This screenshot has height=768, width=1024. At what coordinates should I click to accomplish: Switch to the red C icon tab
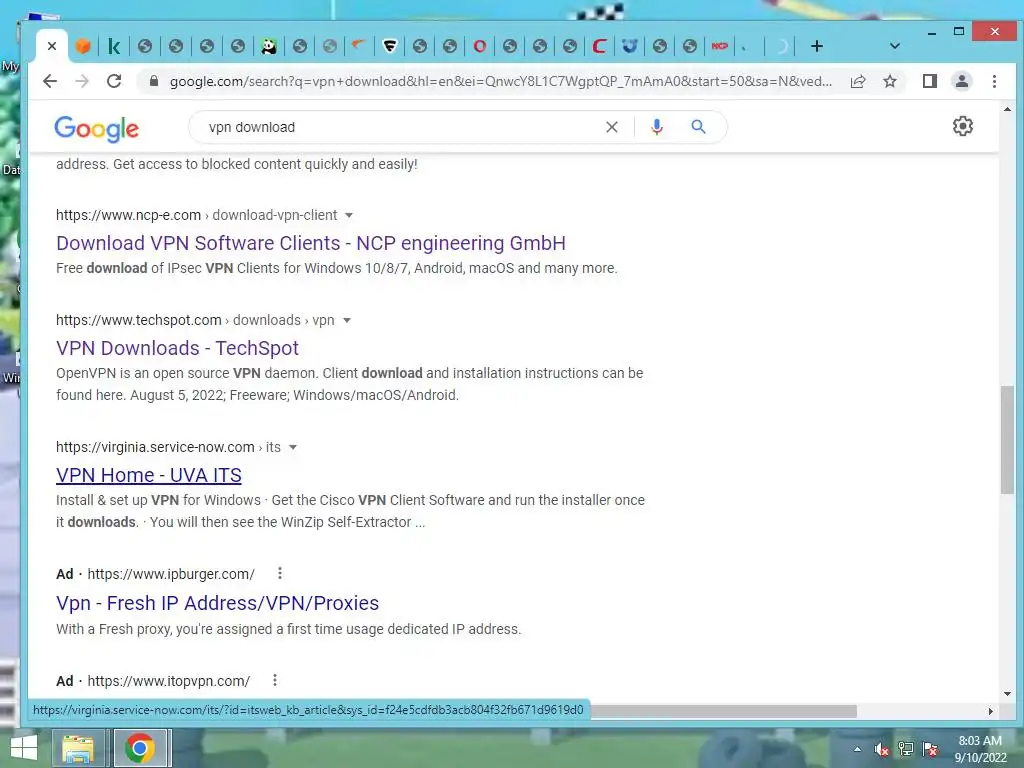tap(599, 46)
